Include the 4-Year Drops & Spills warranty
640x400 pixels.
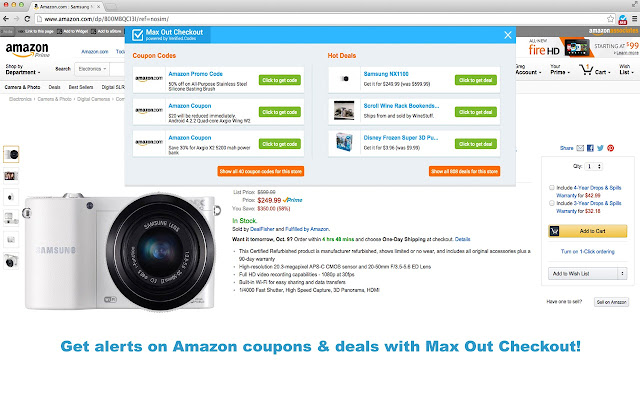[x=551, y=188]
